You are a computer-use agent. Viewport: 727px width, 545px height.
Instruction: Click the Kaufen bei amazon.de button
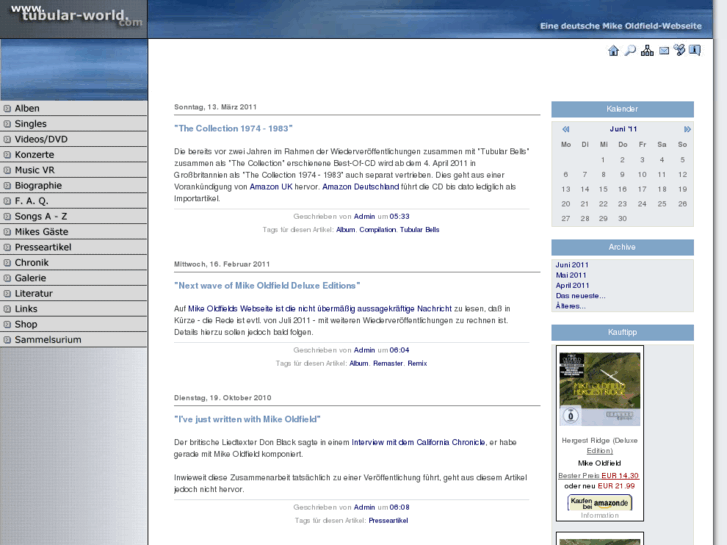pos(600,502)
